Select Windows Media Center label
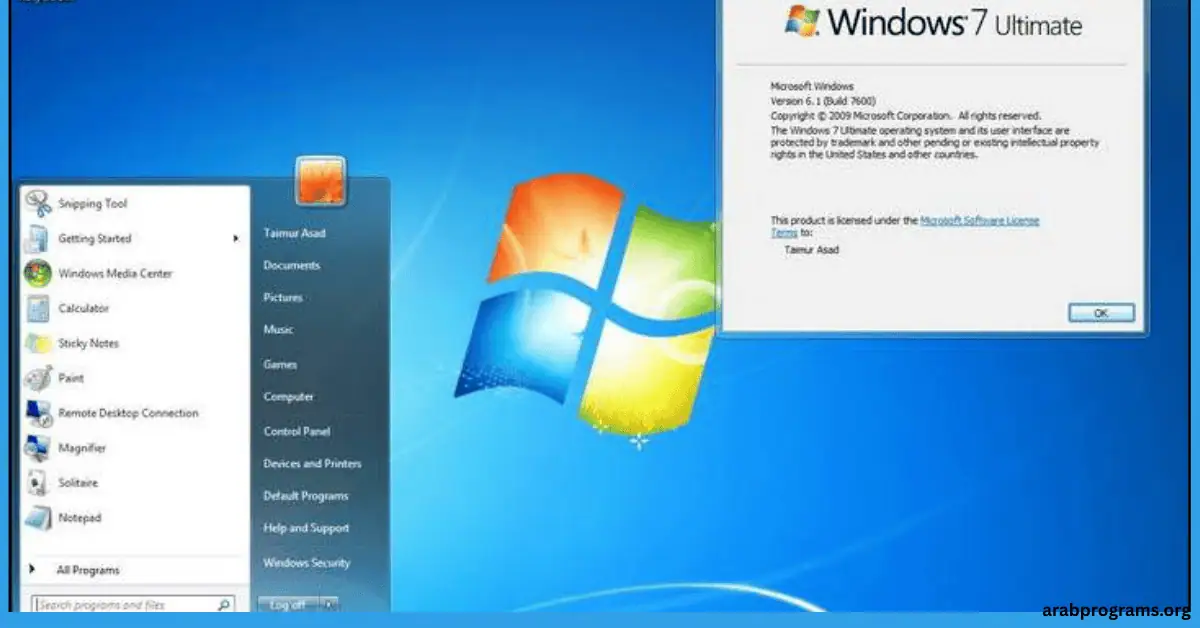The image size is (1200, 628). [115, 273]
